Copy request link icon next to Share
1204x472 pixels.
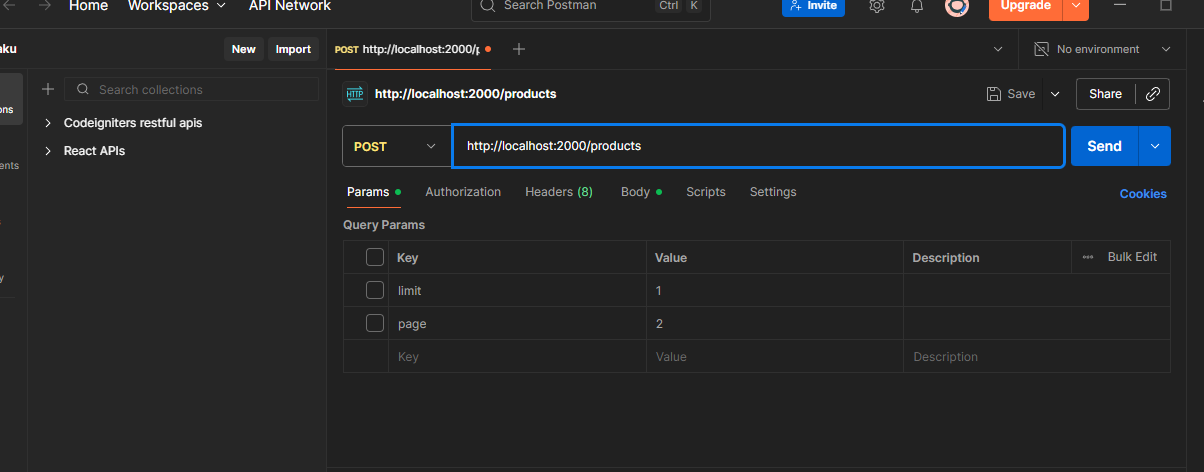click(1153, 94)
